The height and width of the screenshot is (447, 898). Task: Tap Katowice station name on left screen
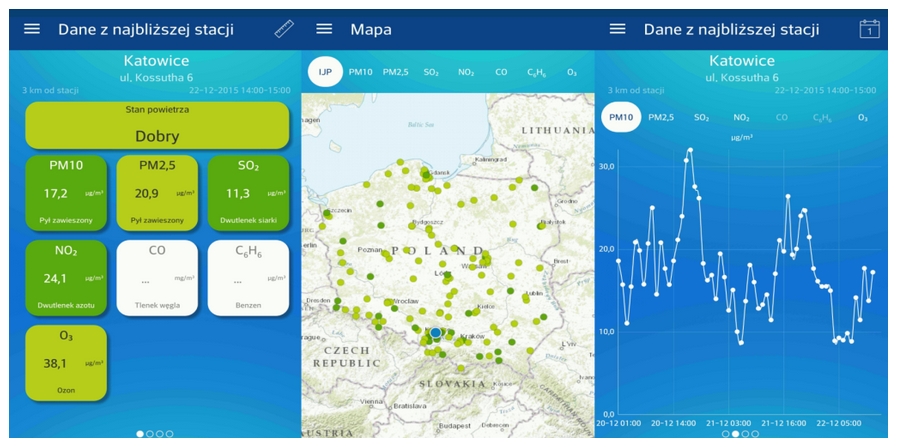(156, 61)
